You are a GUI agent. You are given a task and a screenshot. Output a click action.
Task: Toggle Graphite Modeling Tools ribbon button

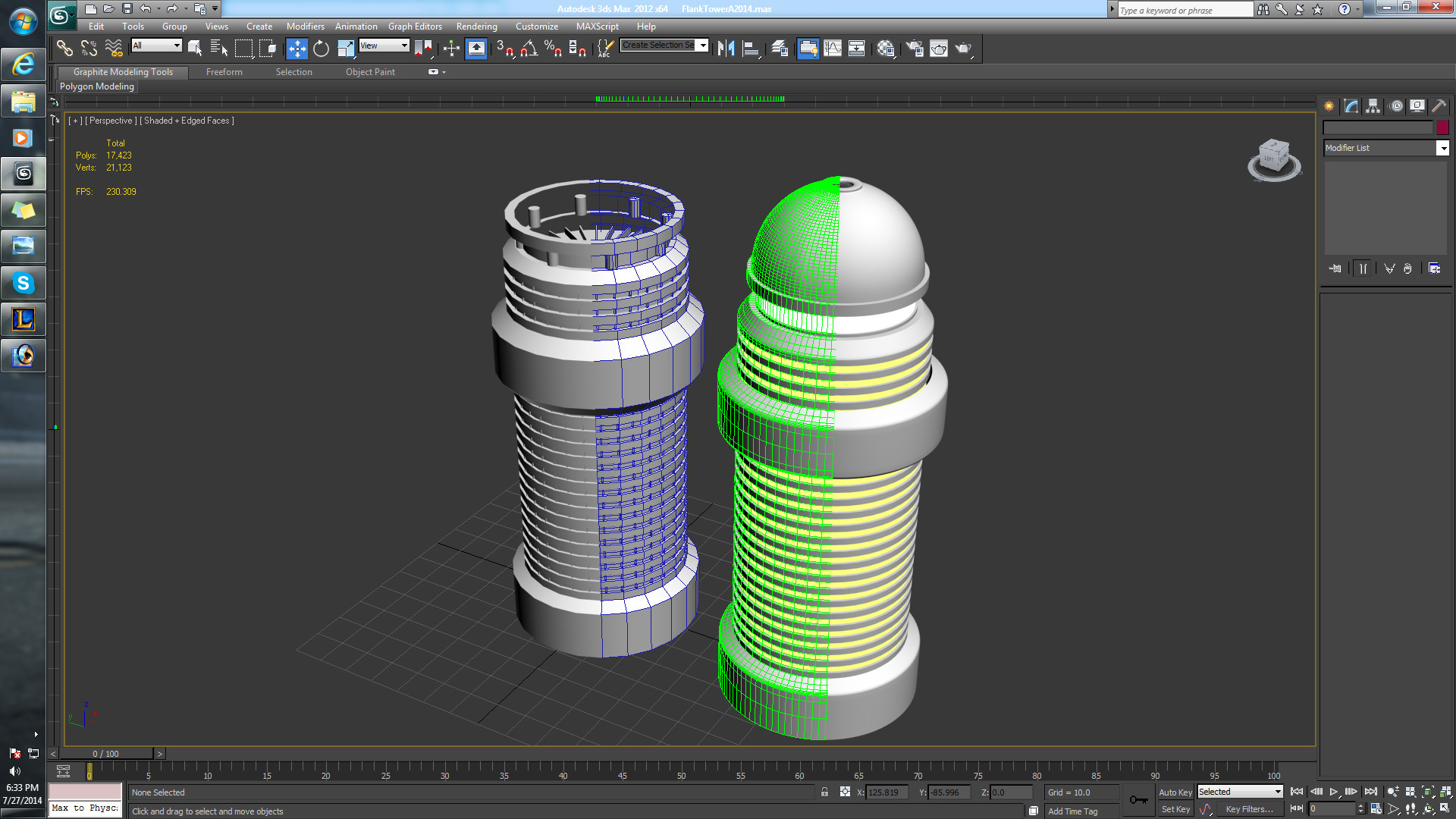pos(808,49)
